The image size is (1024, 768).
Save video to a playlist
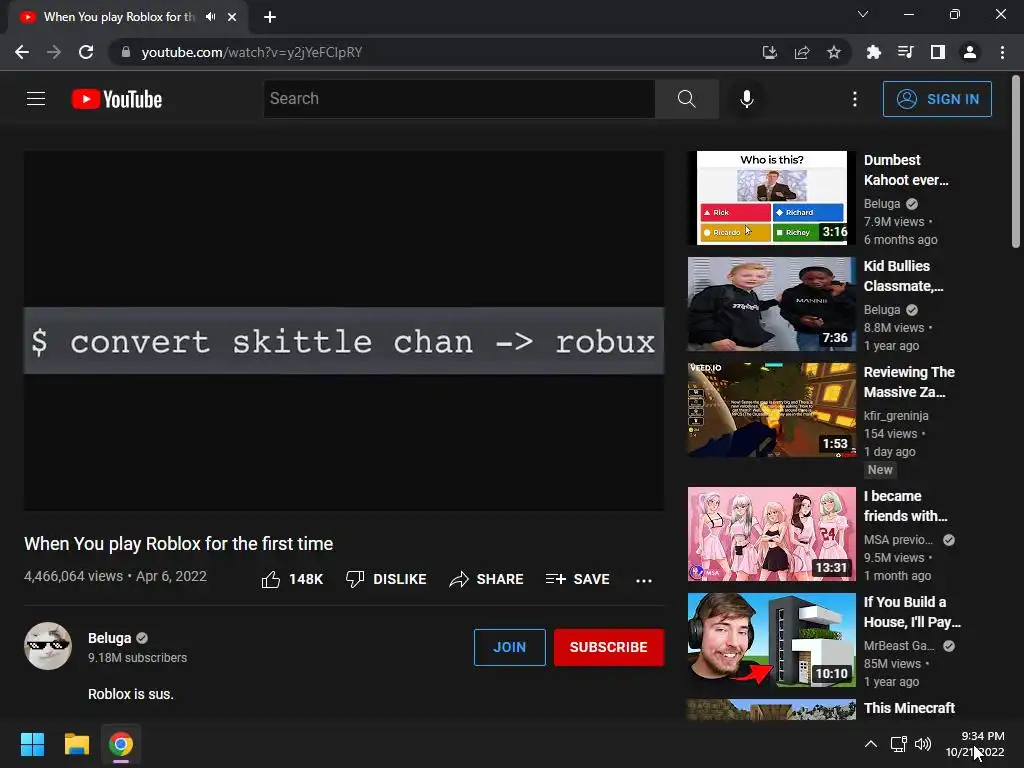[578, 579]
